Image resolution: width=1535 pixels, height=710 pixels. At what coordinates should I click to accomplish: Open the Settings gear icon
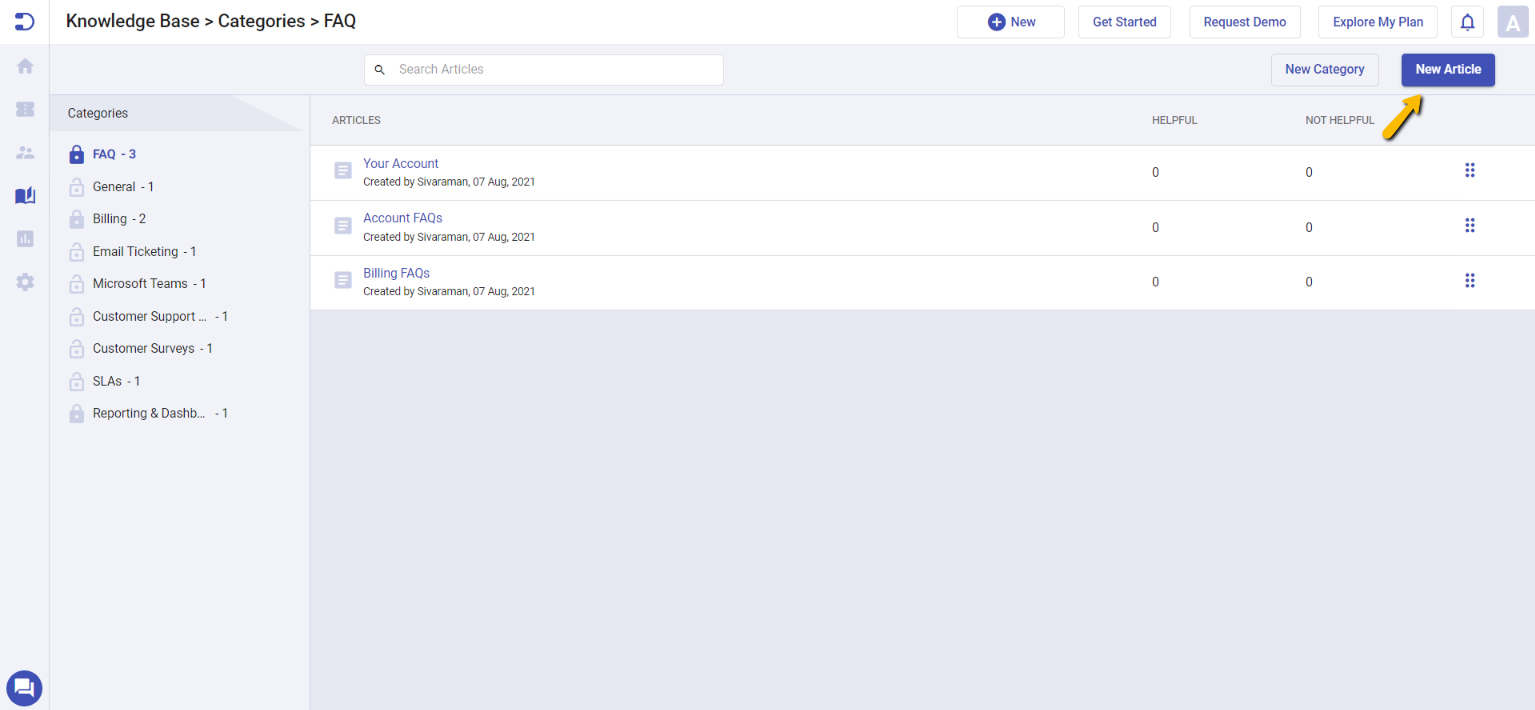[x=24, y=281]
